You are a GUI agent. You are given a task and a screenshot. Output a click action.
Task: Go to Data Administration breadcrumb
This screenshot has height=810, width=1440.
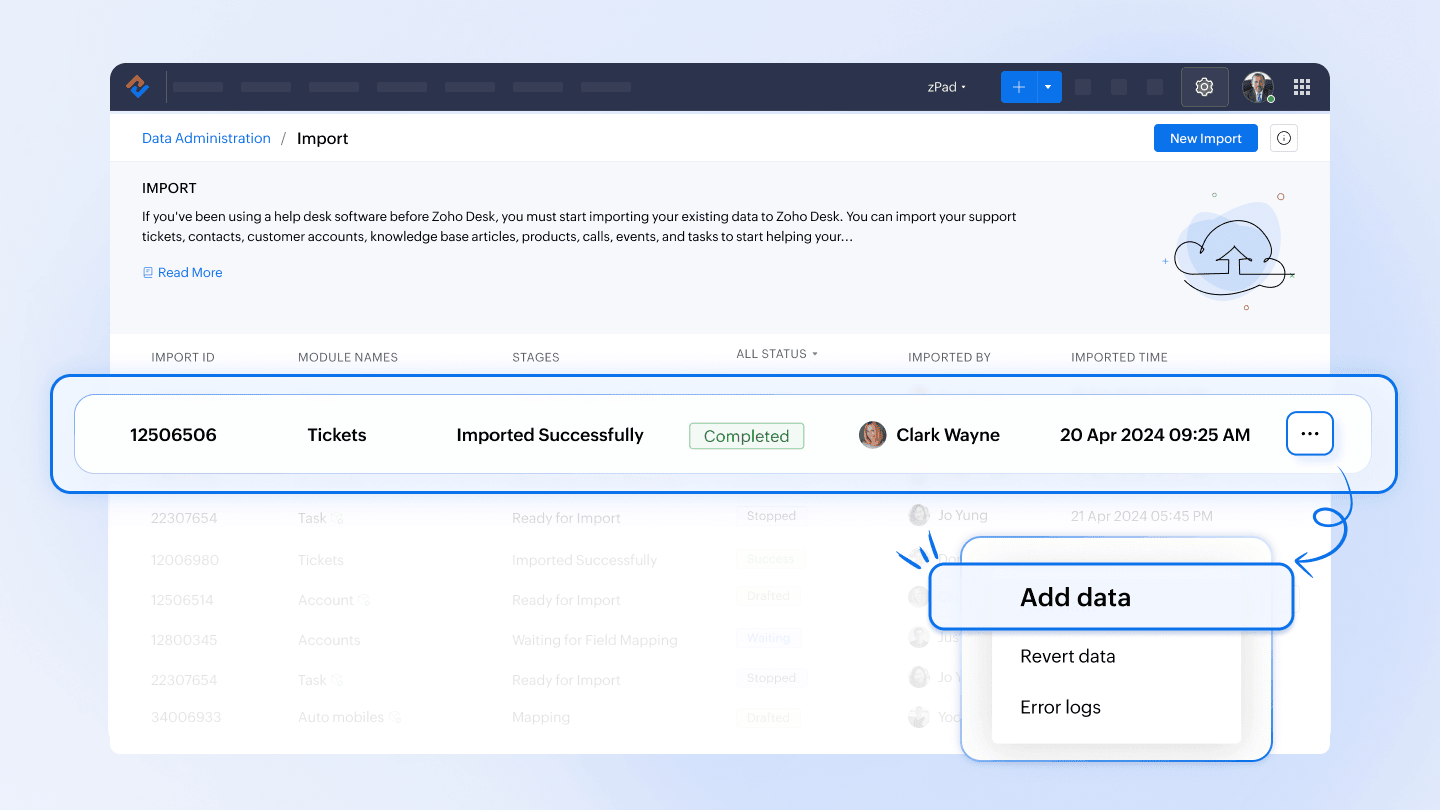click(x=206, y=138)
